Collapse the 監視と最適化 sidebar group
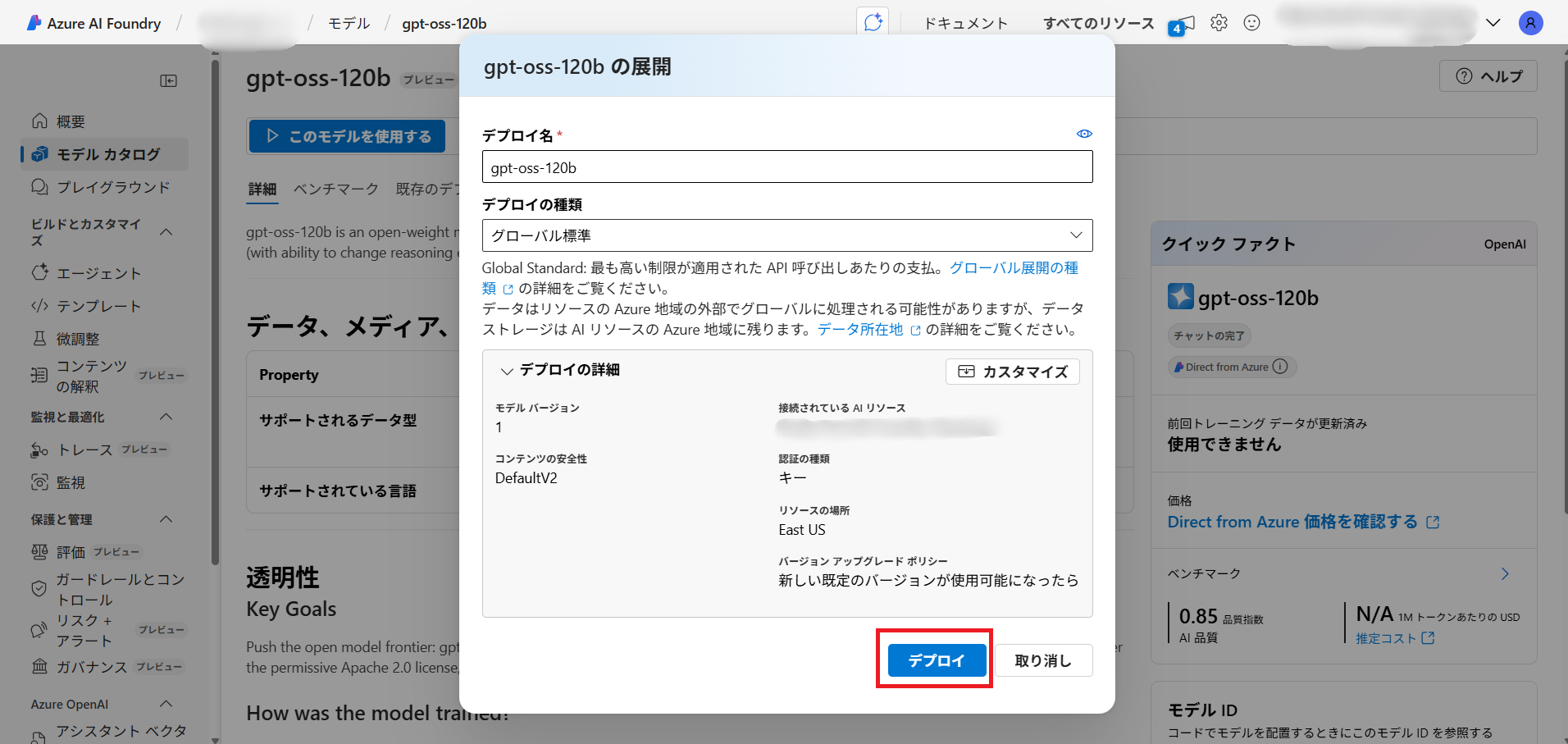Image resolution: width=1568 pixels, height=744 pixels. (x=166, y=417)
